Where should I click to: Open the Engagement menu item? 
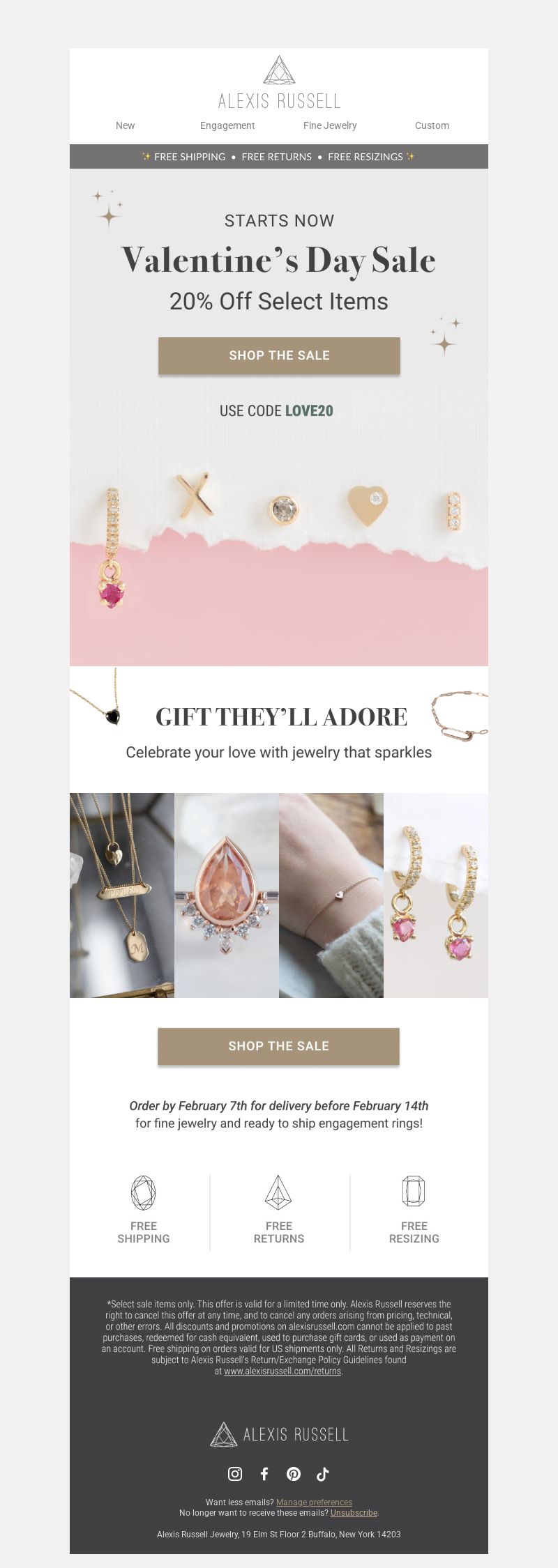coord(227,125)
